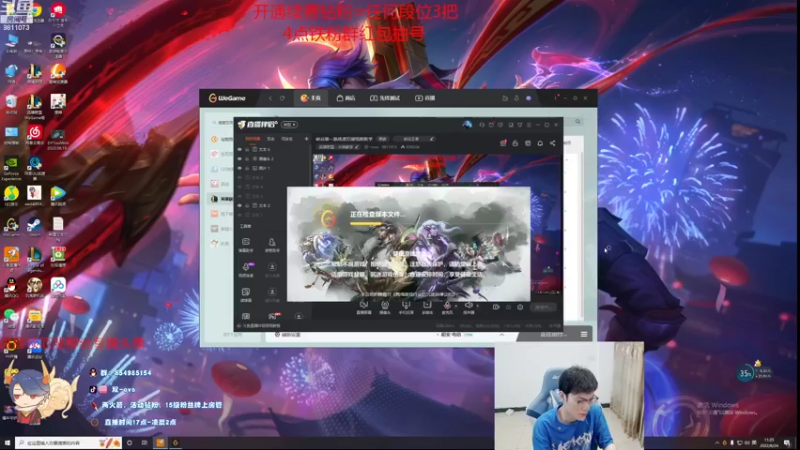The width and height of the screenshot is (800, 450).
Task: Open the Recycle Bin desktop icon
Action: point(11,104)
